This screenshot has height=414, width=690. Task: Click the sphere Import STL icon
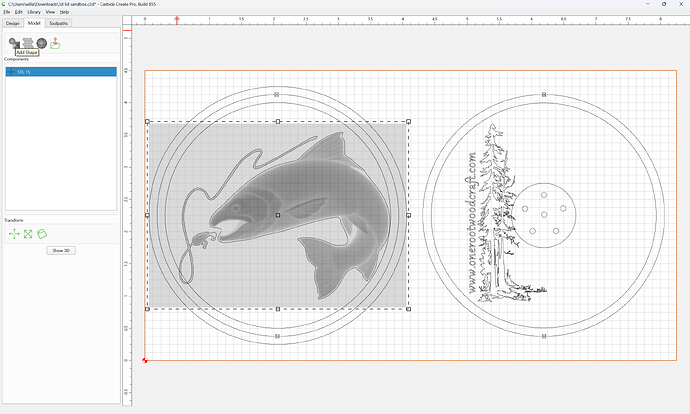(42, 43)
